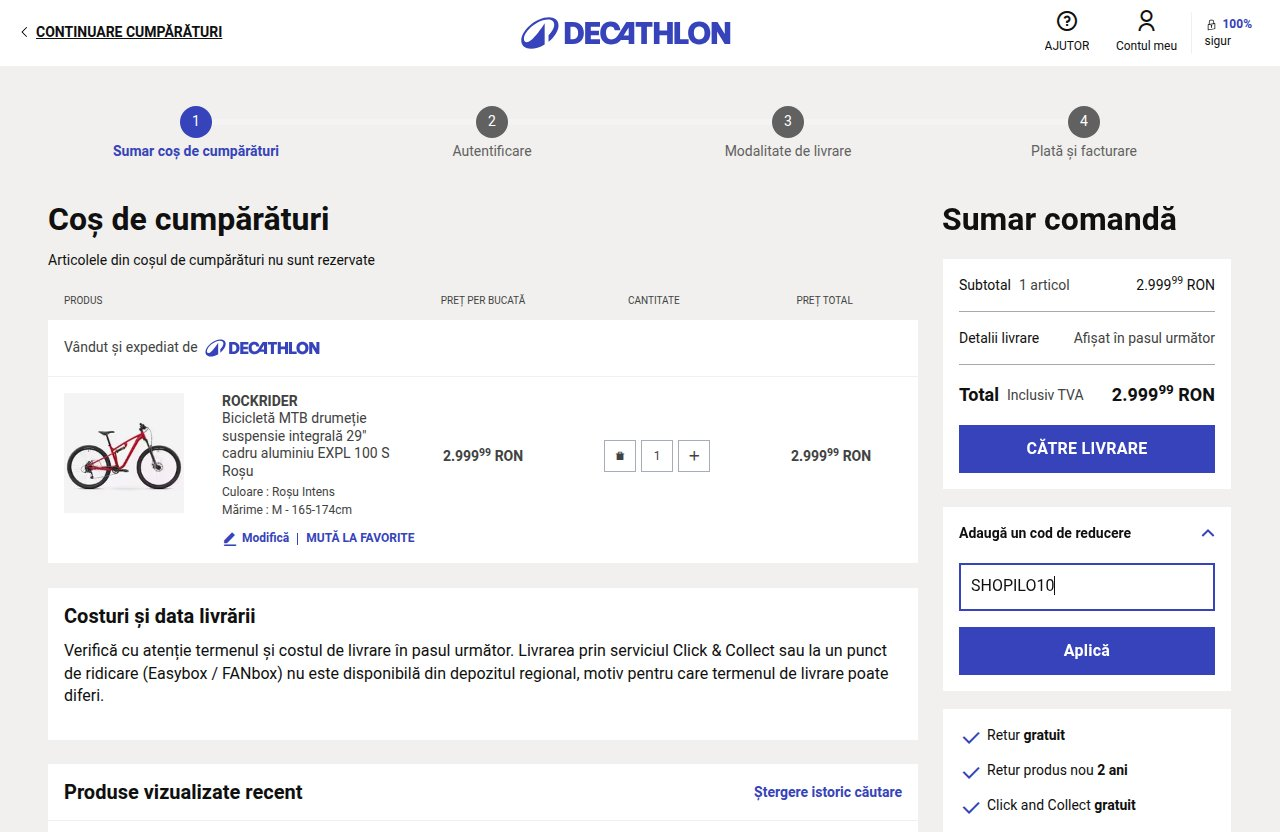Click the back arrow beside Continuare cumpărături
Image resolution: width=1280 pixels, height=832 pixels.
(x=24, y=32)
